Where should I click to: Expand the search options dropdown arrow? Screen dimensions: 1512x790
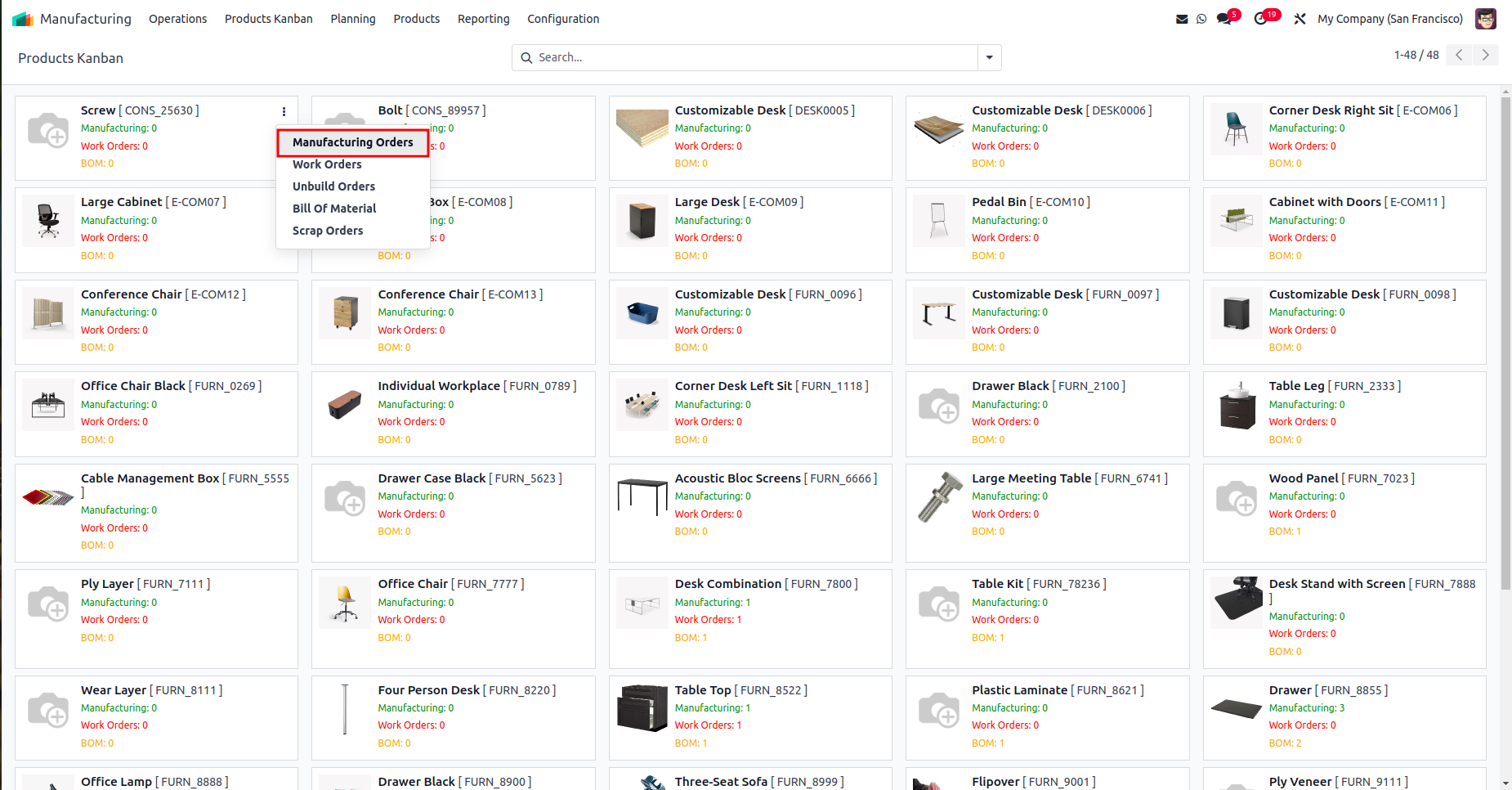click(989, 57)
